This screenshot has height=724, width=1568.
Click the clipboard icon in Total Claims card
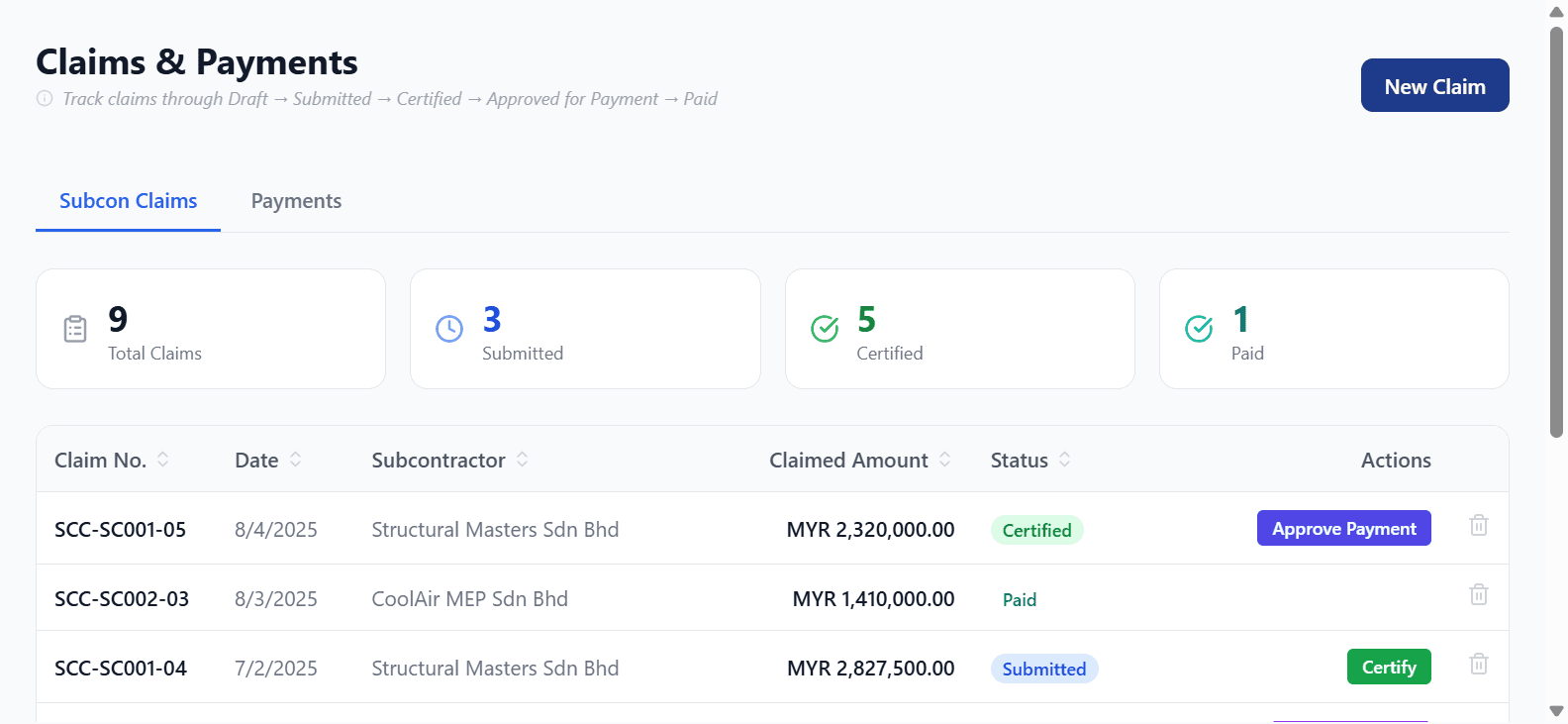click(75, 329)
